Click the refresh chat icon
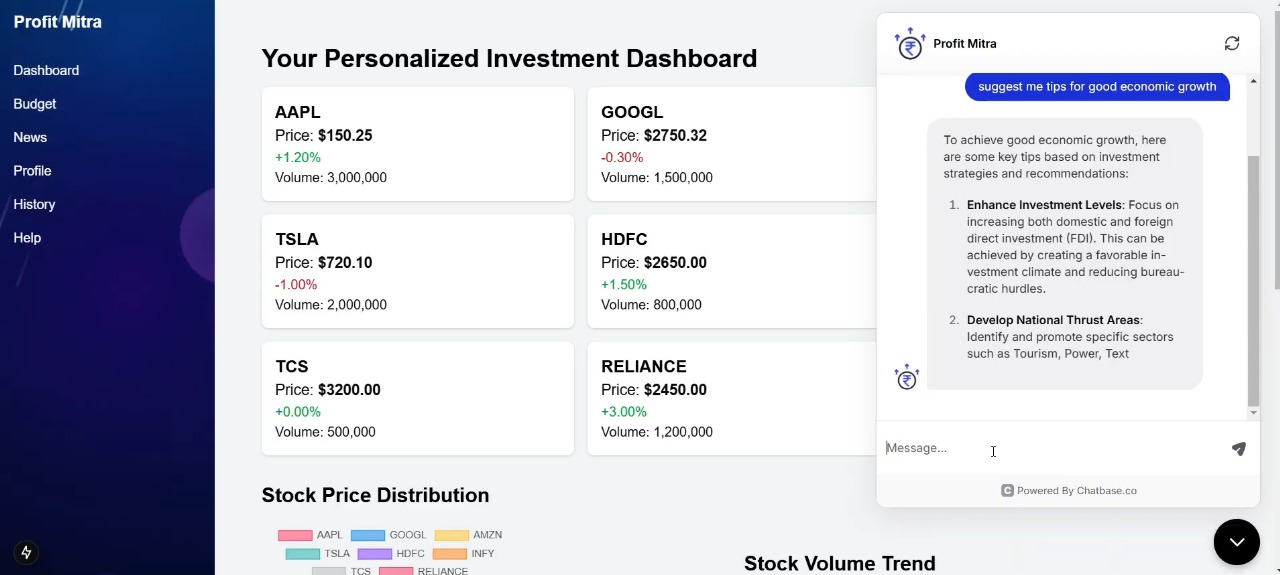Viewport: 1280px width, 575px height. [1232, 44]
